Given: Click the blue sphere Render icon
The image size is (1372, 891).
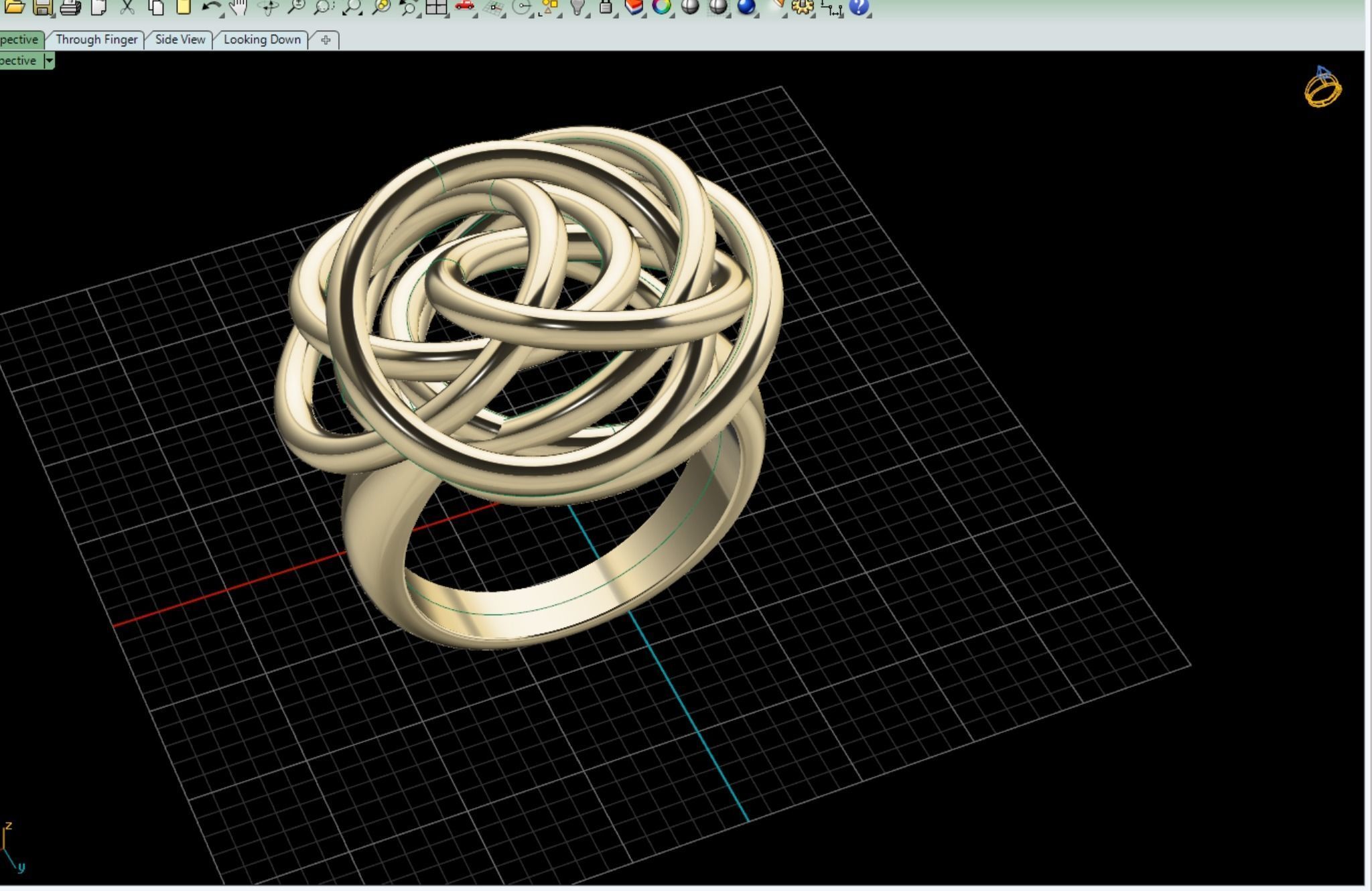Looking at the screenshot, I should click(746, 7).
